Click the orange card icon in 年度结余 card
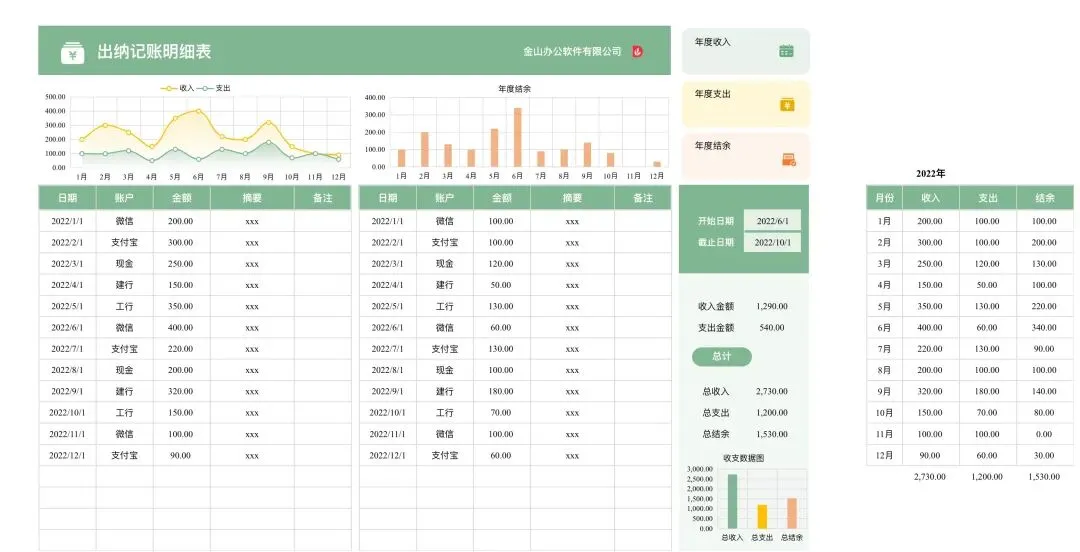The image size is (1080, 552). click(x=789, y=159)
